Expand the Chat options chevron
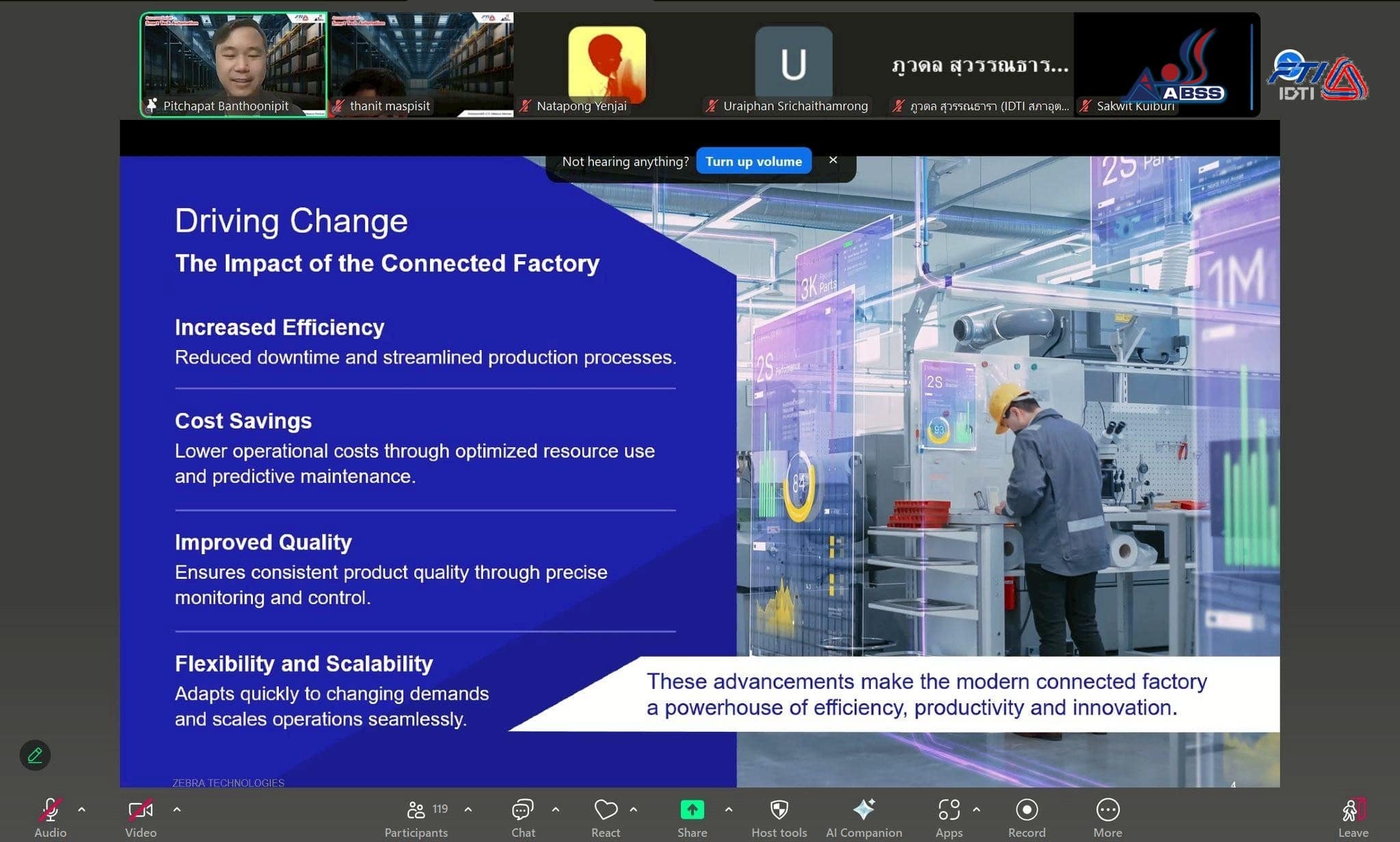 [555, 810]
